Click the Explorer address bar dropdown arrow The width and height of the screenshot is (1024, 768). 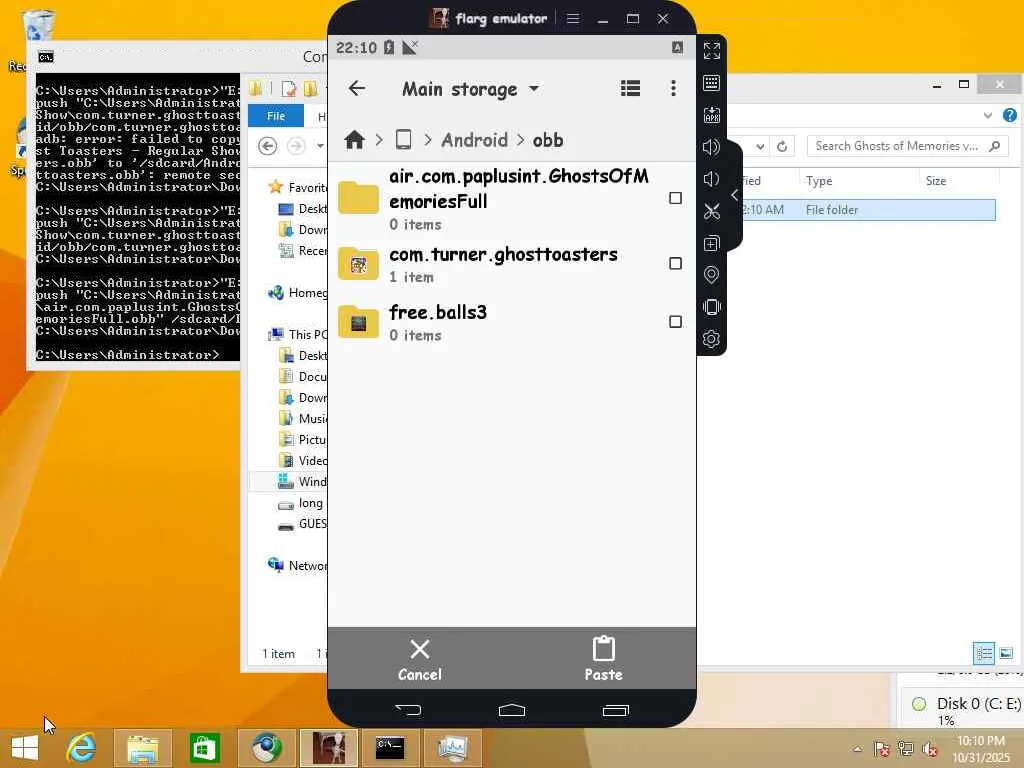click(x=760, y=146)
